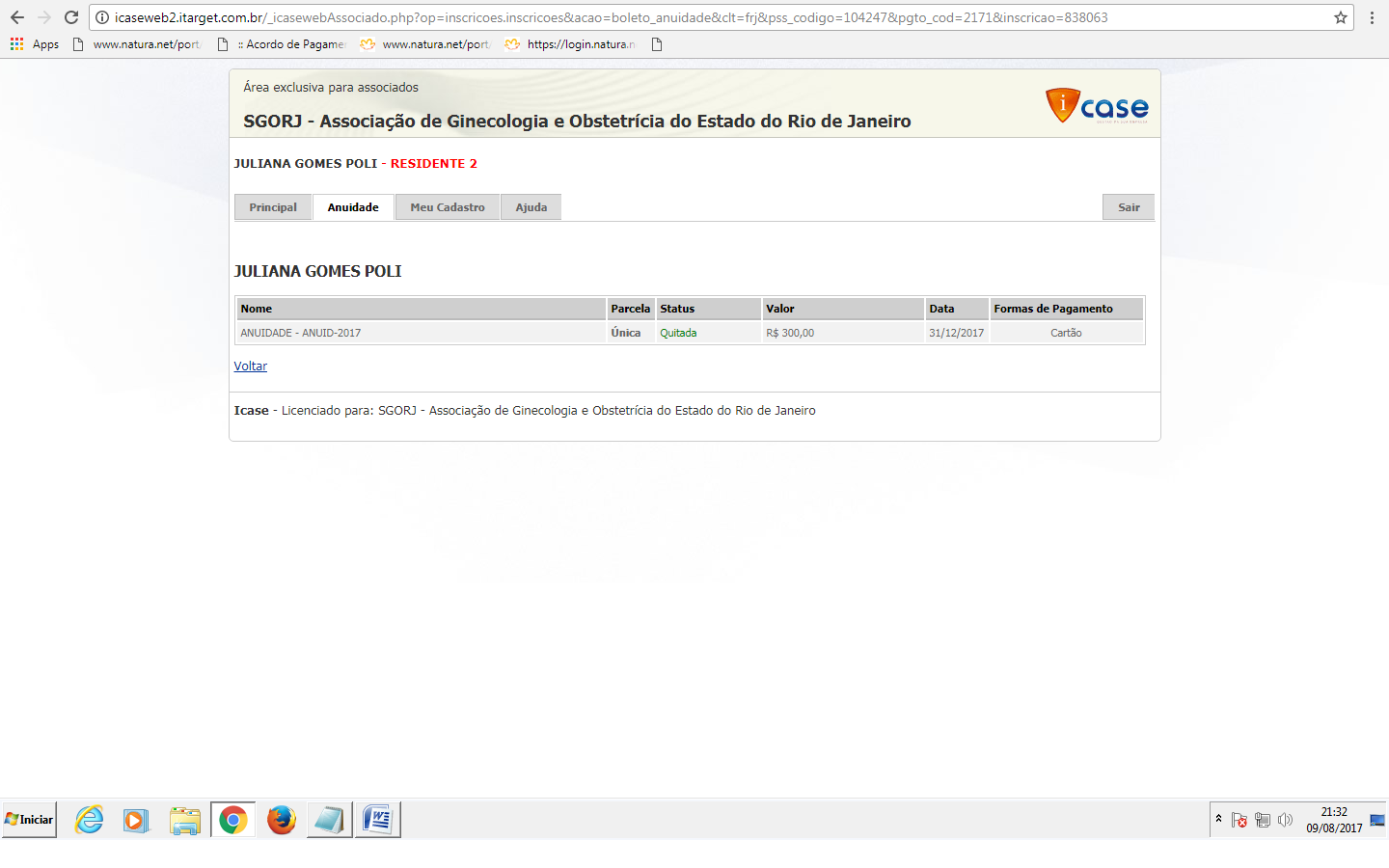Click the iCase logo
The width and height of the screenshot is (1389, 868).
click(x=1097, y=106)
